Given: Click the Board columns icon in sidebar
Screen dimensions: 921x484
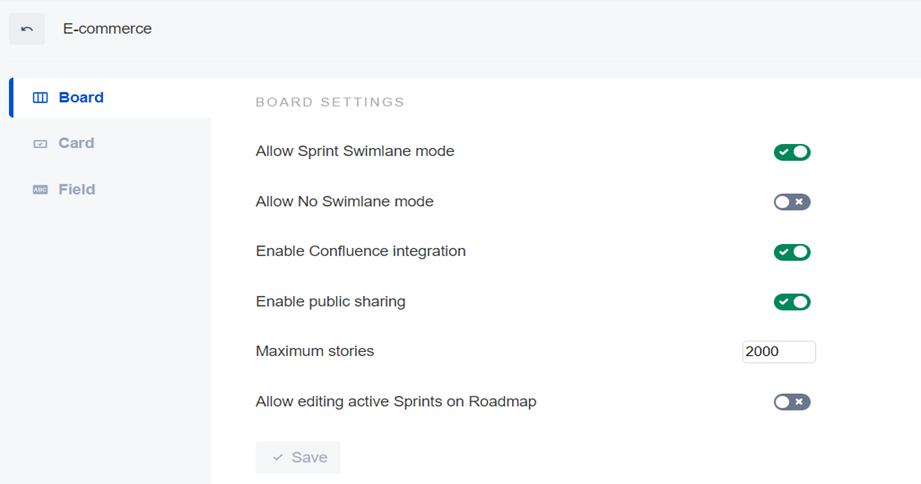Looking at the screenshot, I should tap(40, 98).
